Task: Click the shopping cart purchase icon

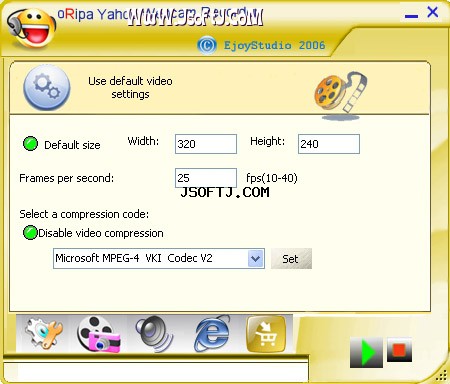Action: (x=266, y=334)
